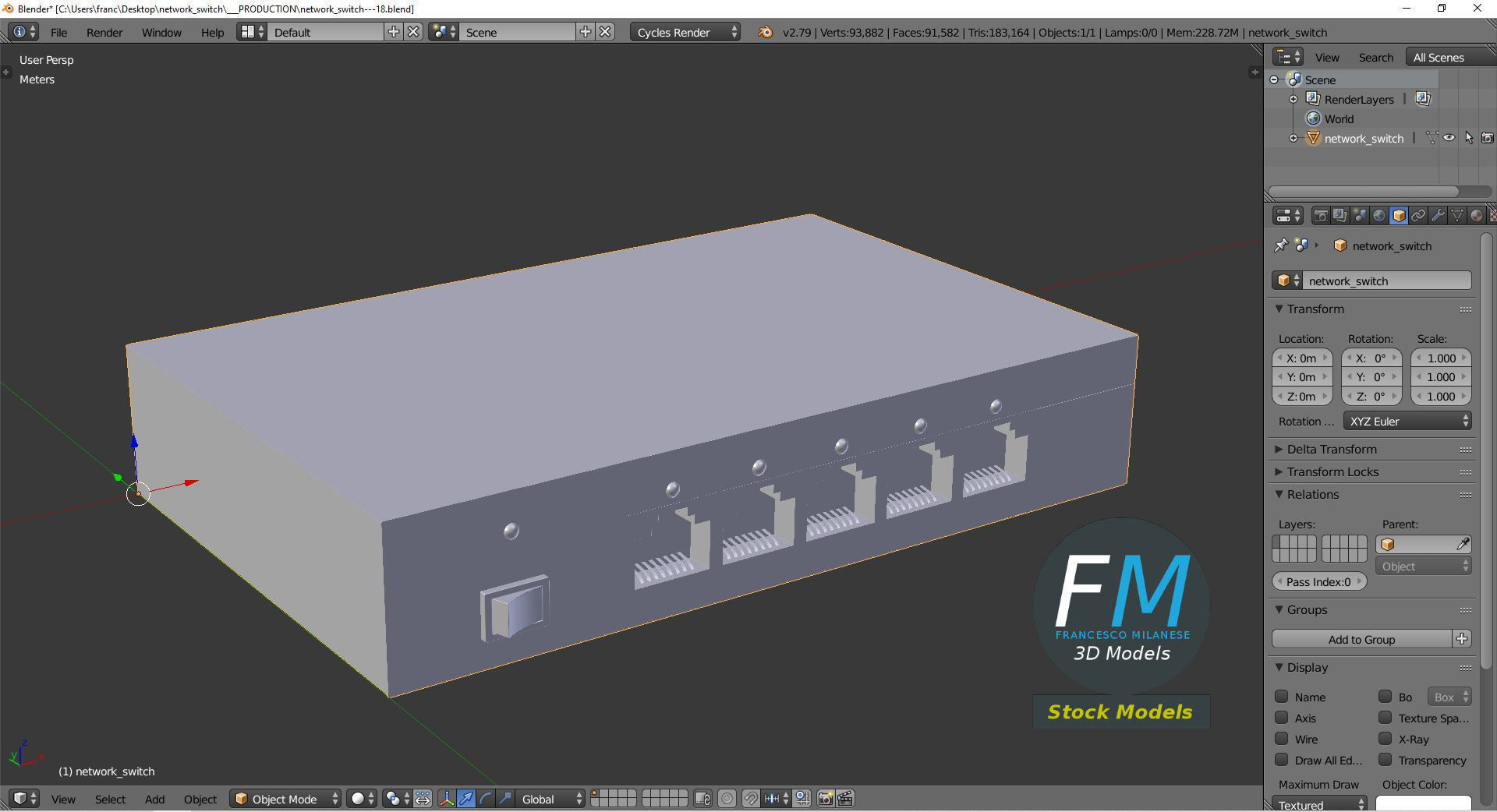Viewport: 1497px width, 812px height.
Task: Open the Object Mode dropdown
Action: [286, 799]
